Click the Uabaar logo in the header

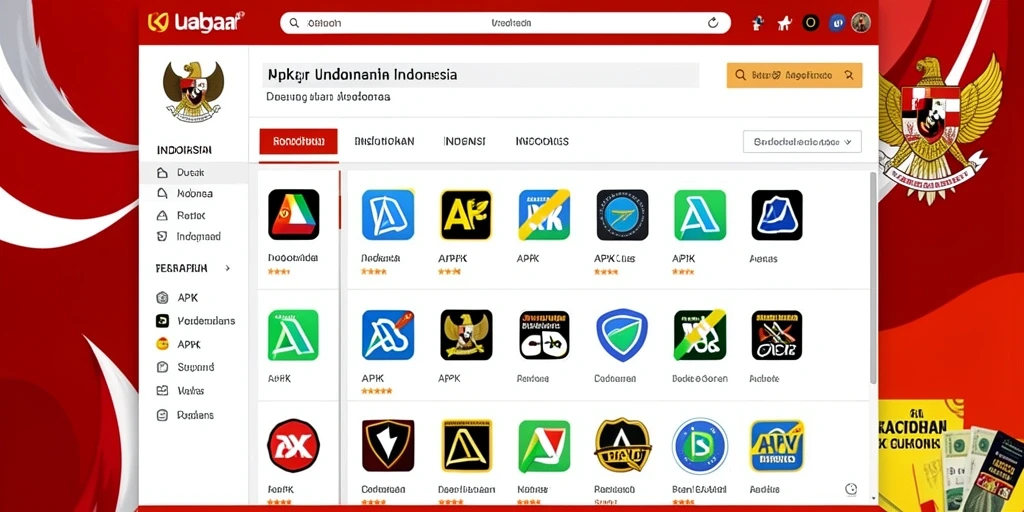tap(196, 22)
